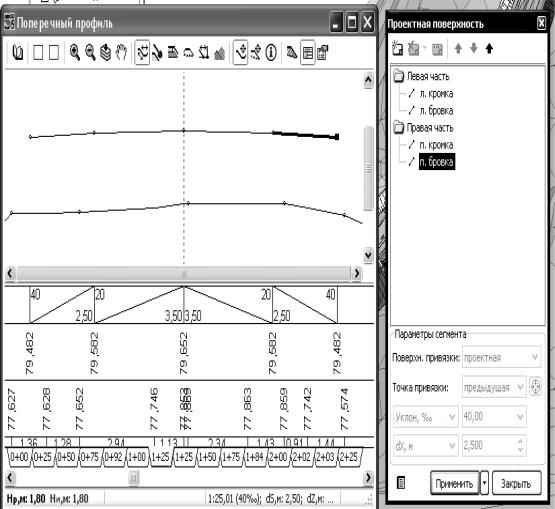Click the dashed profile node tool icon
The image size is (555, 509).
(x=256, y=52)
